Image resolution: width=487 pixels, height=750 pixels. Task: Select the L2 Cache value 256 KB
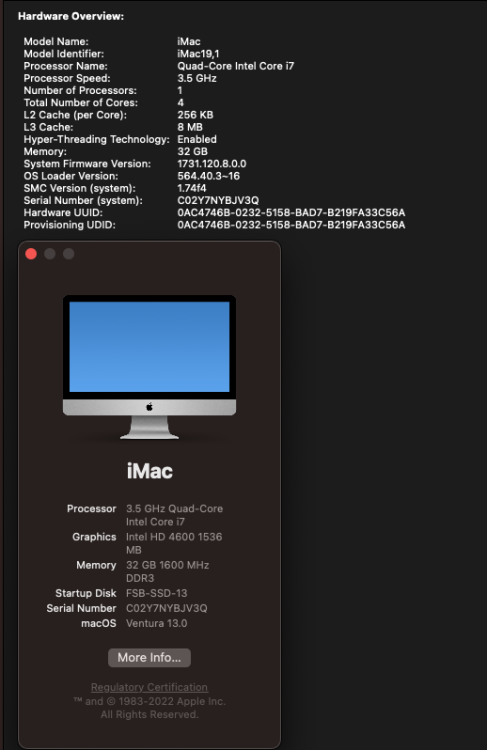[195, 115]
